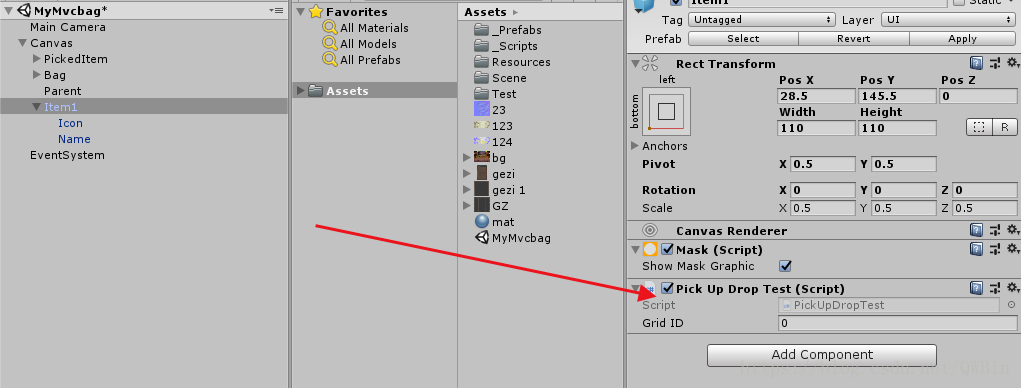This screenshot has width=1021, height=388.
Task: Collapse the MyMvcbag* scene foldout
Action: pyautogui.click(x=8, y=11)
